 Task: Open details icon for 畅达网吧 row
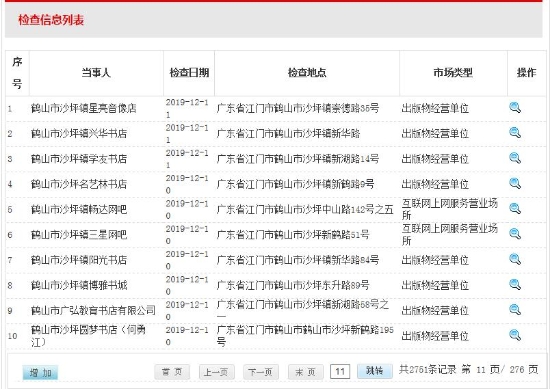515,208
